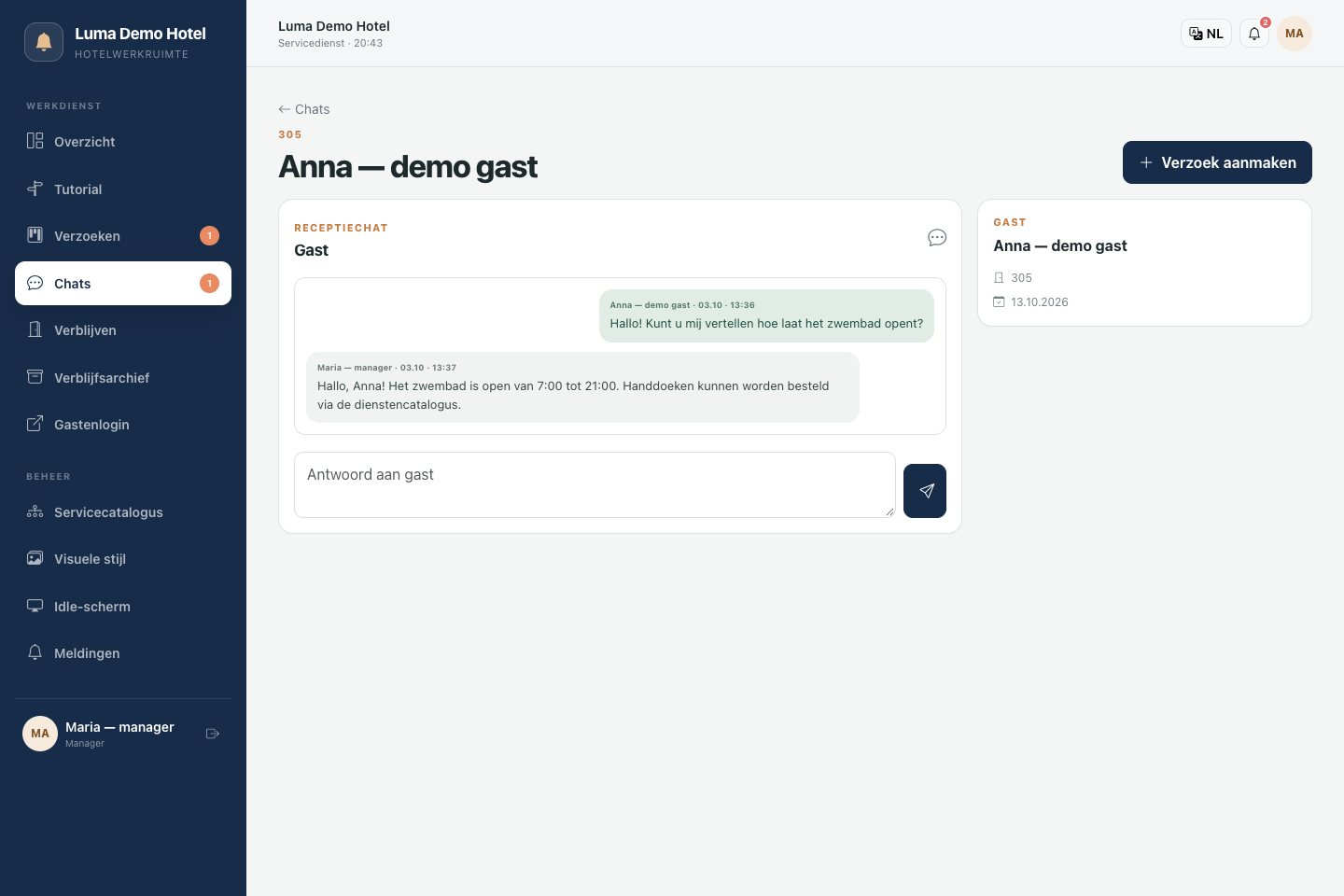This screenshot has height=896, width=1344.
Task: Click the "Servicedienst · 20:43" header text
Action: click(x=330, y=43)
